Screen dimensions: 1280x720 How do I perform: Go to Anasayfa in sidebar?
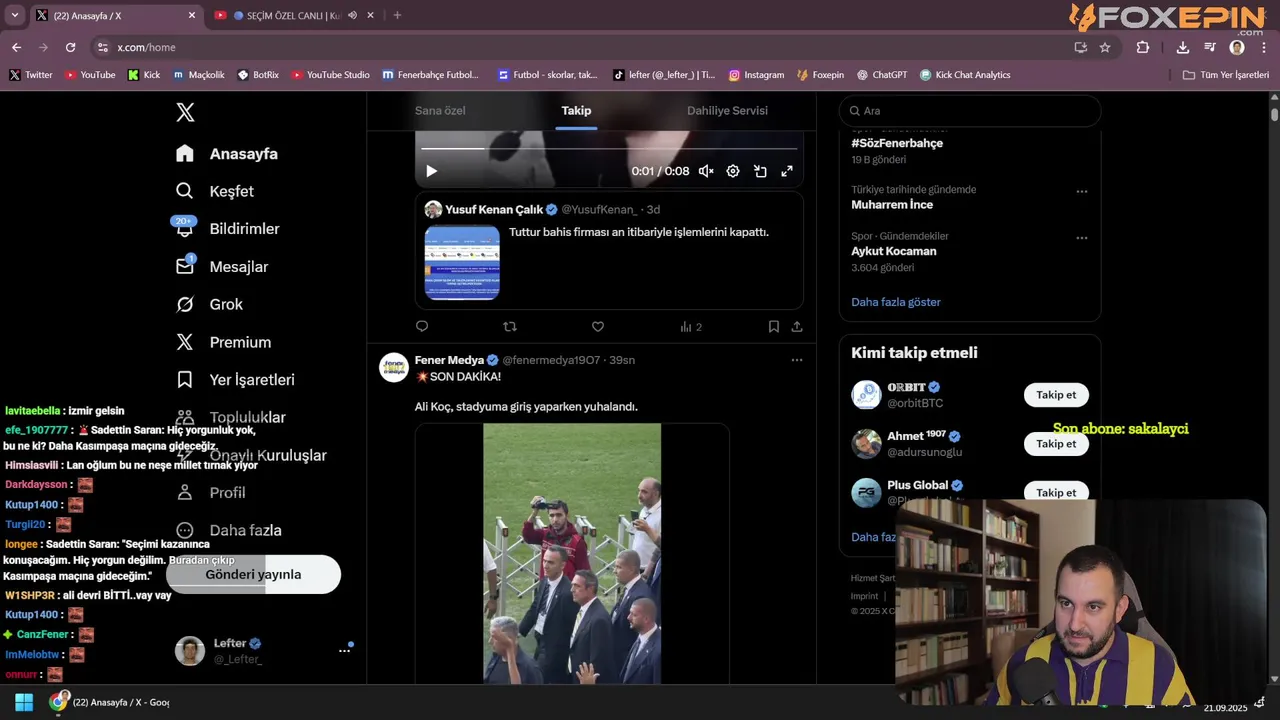coord(227,154)
